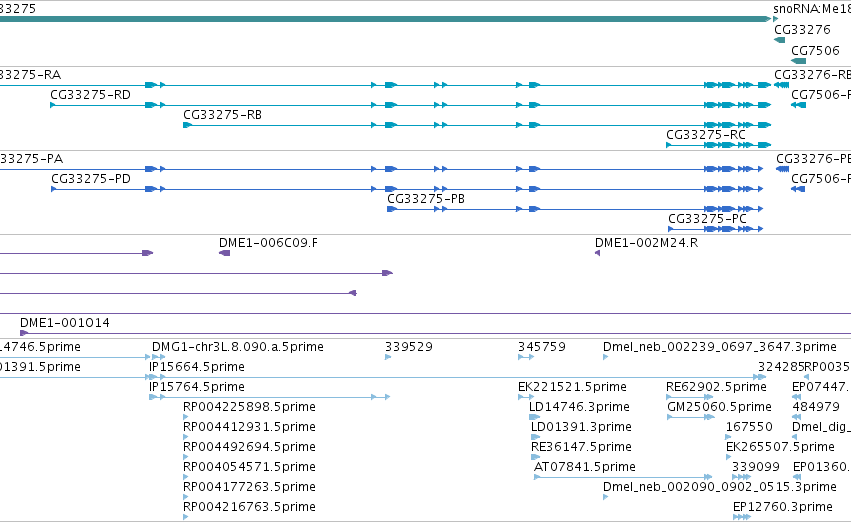This screenshot has height=522, width=851.
Task: Select the CG7506 gene glyph
Action: [798, 61]
